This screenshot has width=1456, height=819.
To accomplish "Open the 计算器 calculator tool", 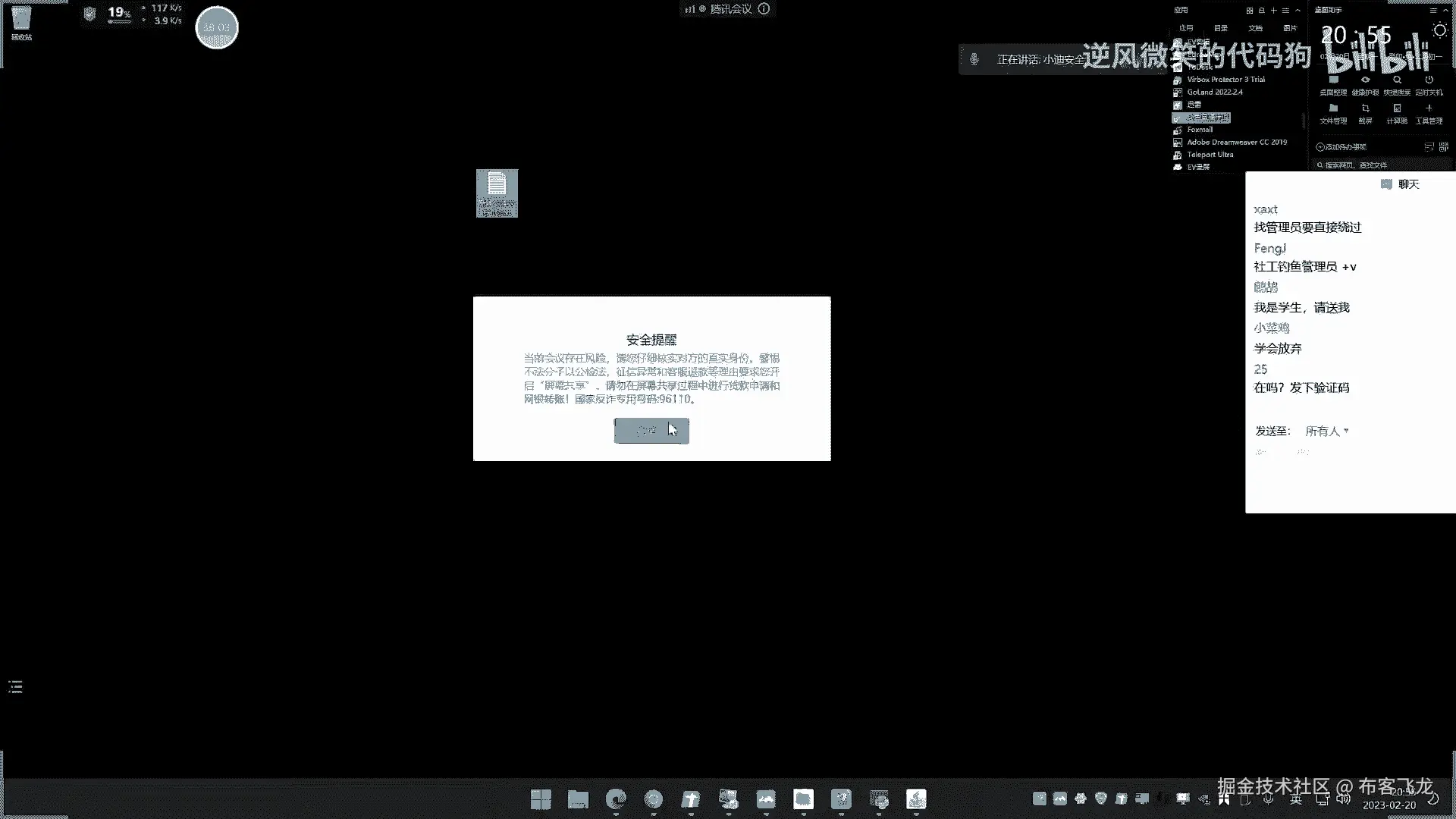I will pos(1397,109).
